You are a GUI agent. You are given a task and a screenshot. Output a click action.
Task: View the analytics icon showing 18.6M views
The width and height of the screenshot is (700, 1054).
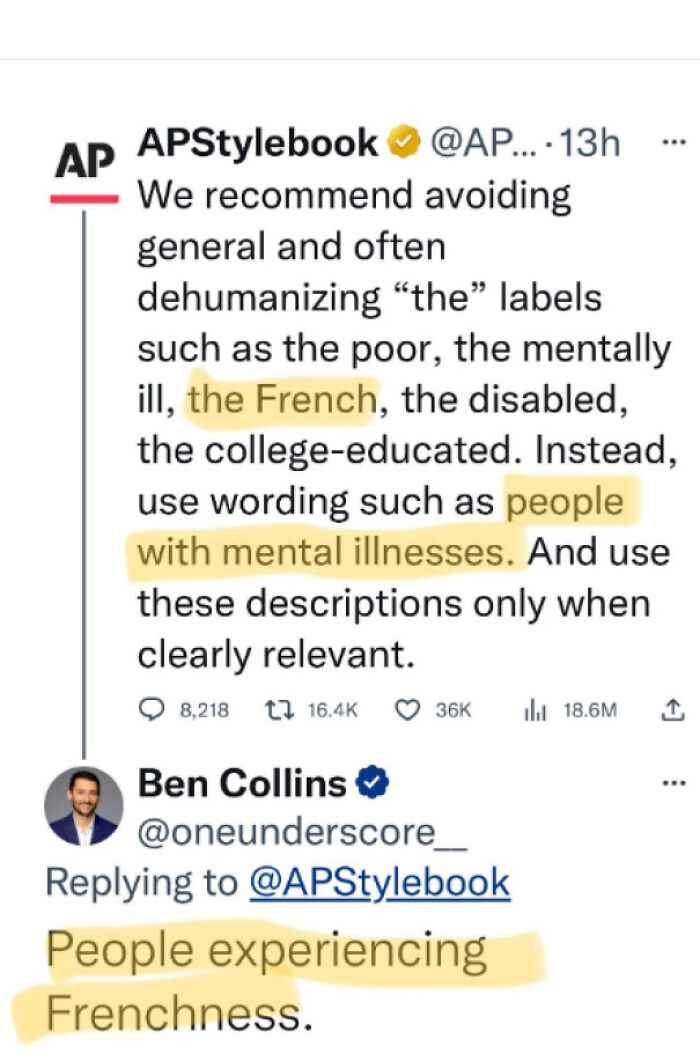click(535, 710)
